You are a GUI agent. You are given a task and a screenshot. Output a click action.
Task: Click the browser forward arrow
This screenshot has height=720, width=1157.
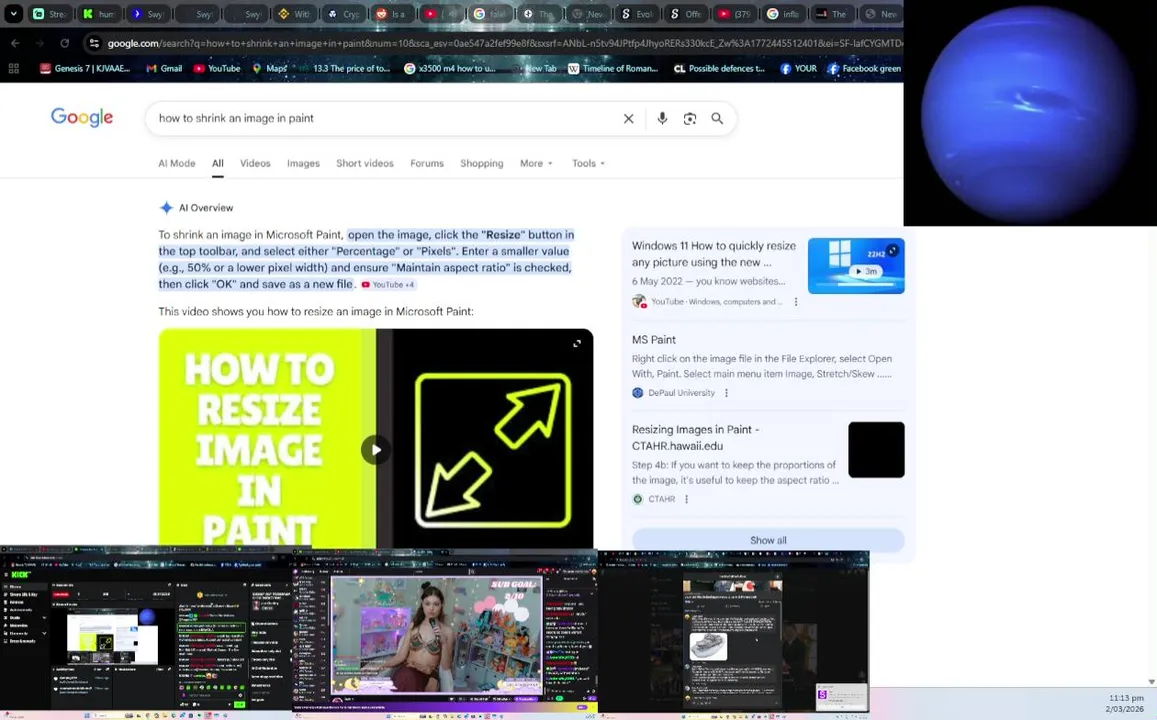tap(40, 44)
